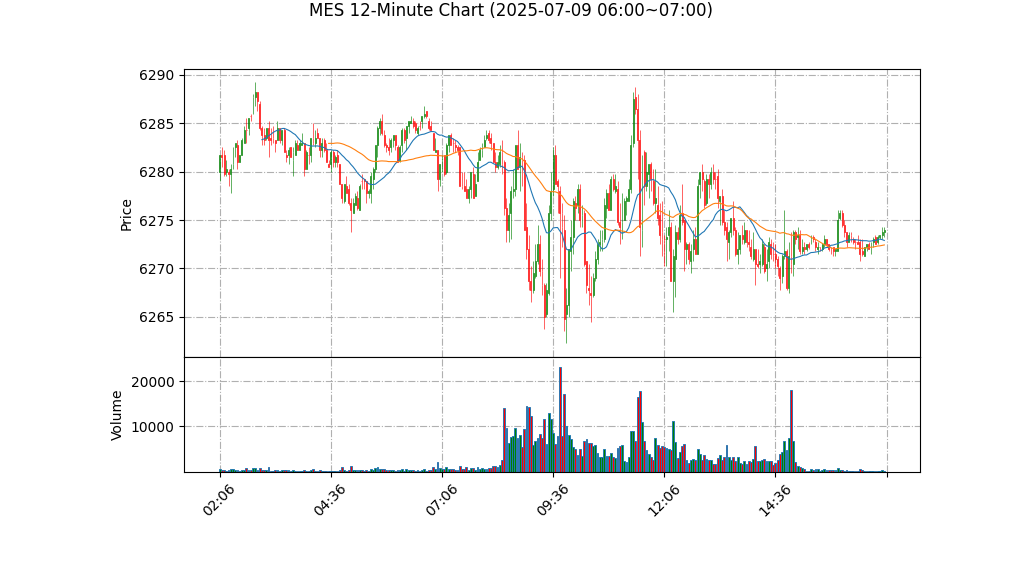Click the tallest volume bar above 20000

(561, 420)
